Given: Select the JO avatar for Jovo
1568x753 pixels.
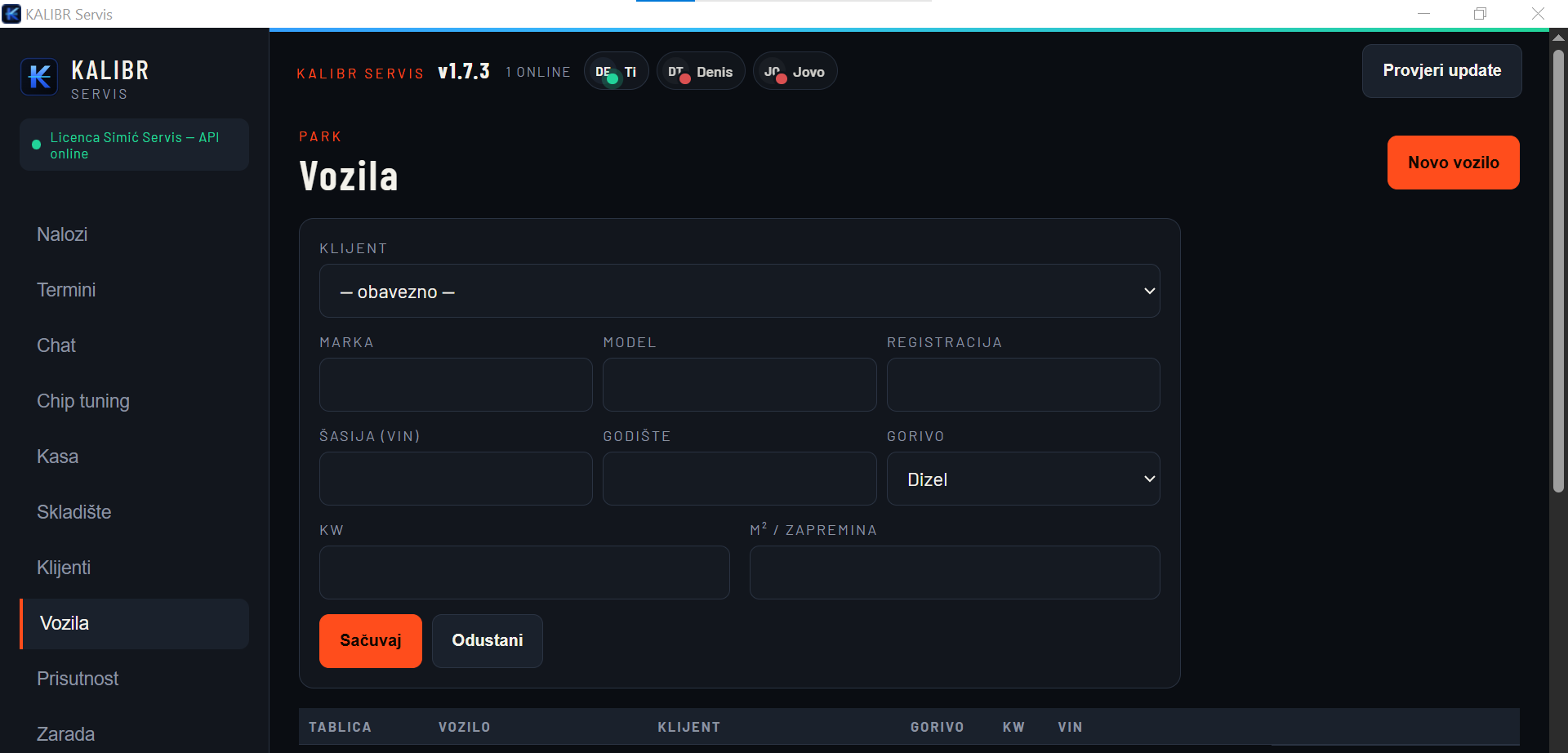Looking at the screenshot, I should 773,72.
